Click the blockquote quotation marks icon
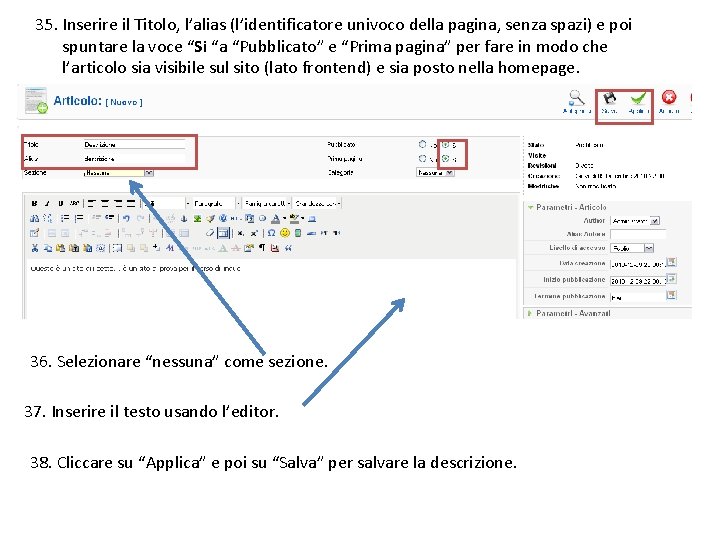 click(288, 248)
